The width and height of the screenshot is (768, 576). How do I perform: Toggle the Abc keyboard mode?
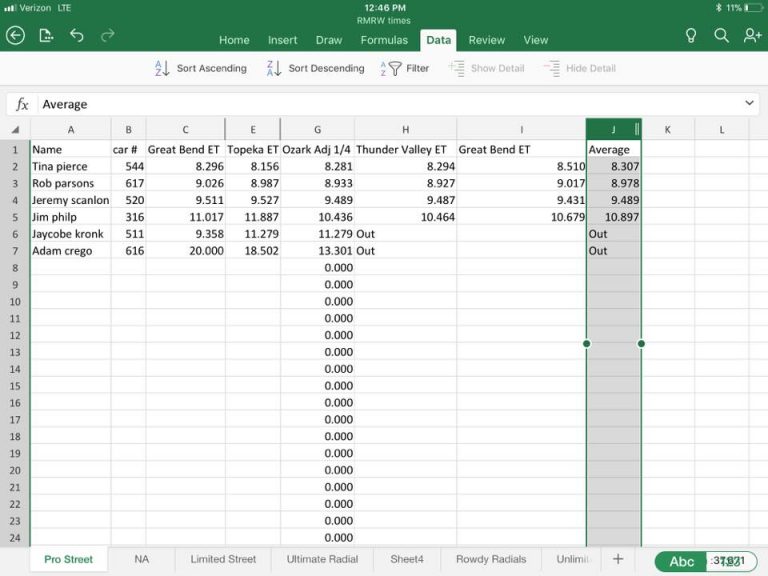pos(682,561)
